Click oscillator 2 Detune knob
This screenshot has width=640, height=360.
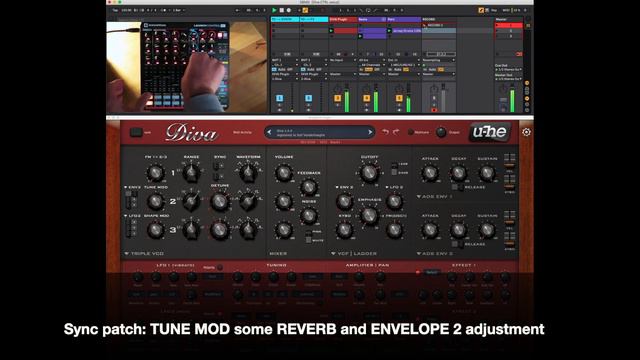220,201
